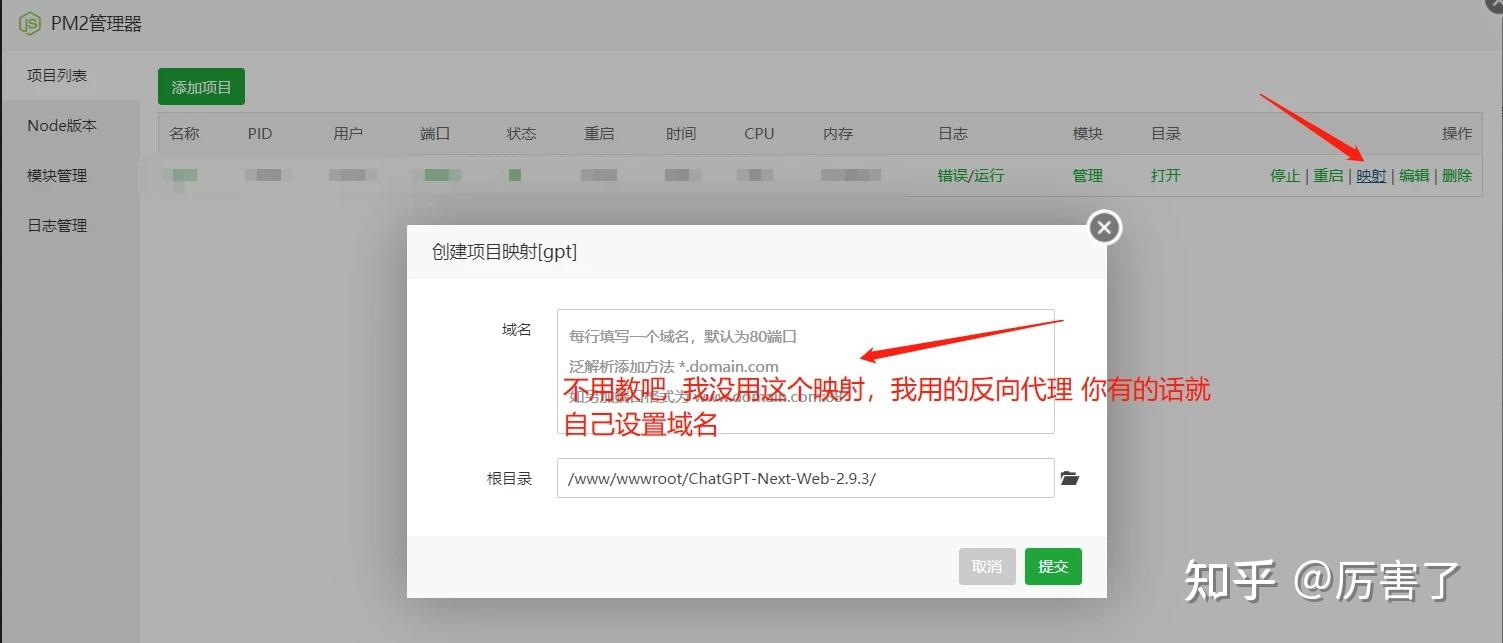
Task: Submit the mapping with 提交 button
Action: pos(1053,566)
